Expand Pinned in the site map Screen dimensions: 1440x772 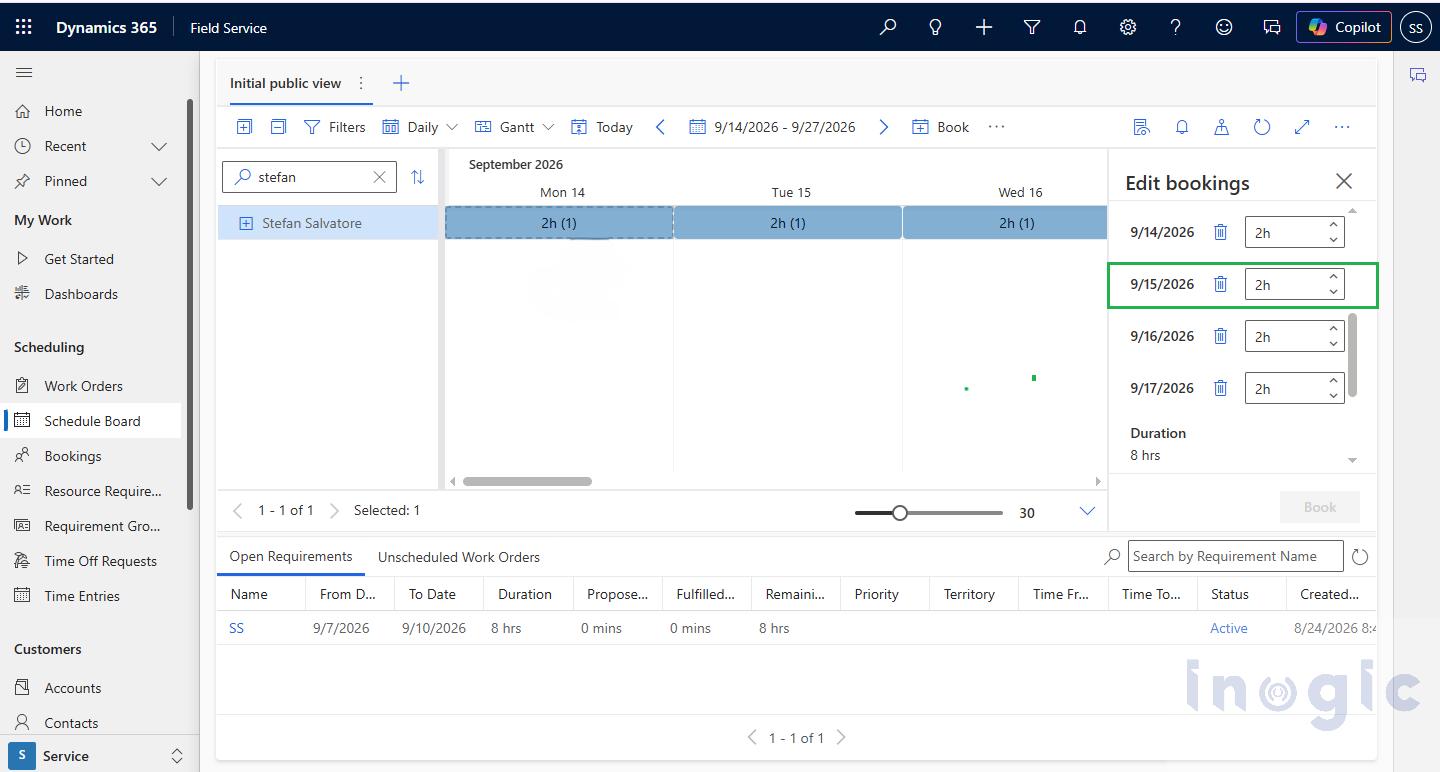tap(159, 181)
